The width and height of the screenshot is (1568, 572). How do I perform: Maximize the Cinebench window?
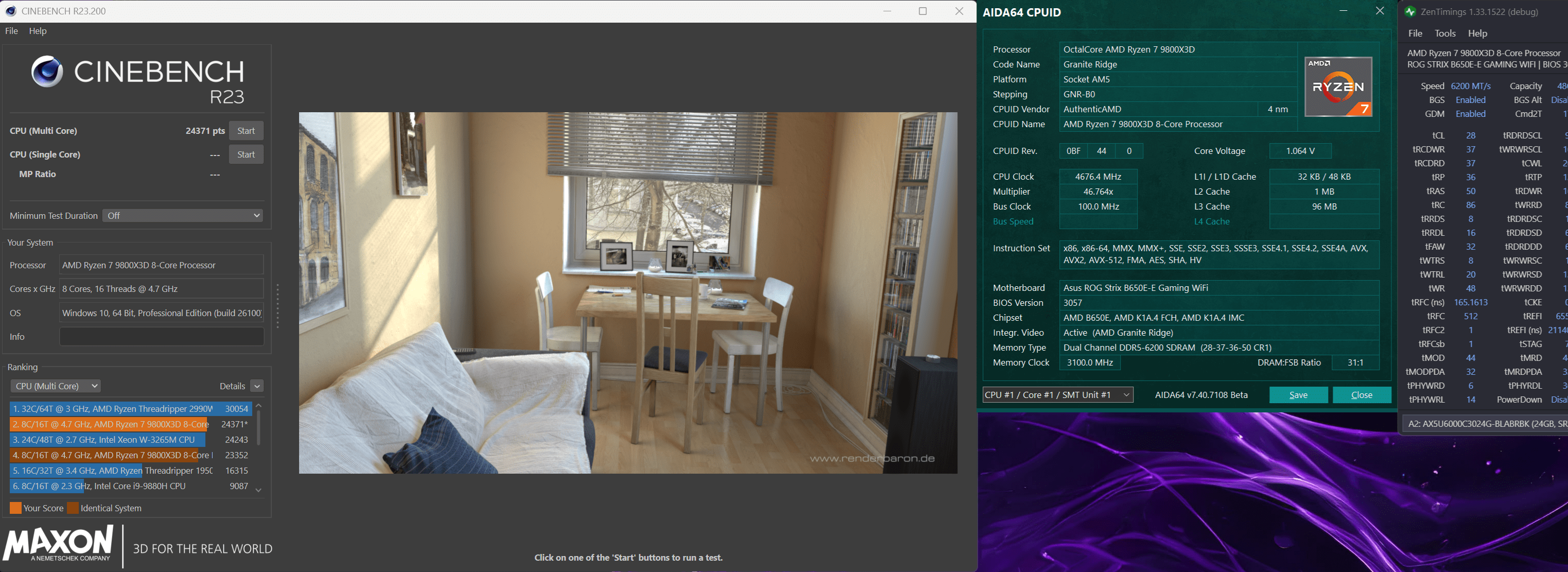pos(922,11)
